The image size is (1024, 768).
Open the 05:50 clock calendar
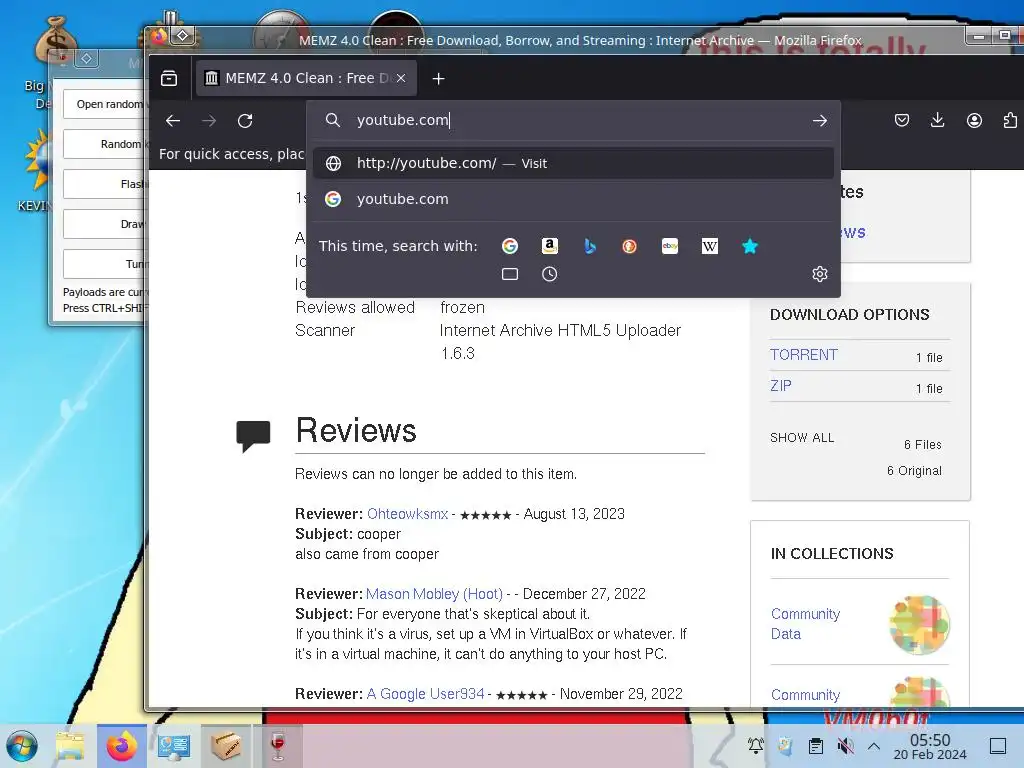[930, 746]
